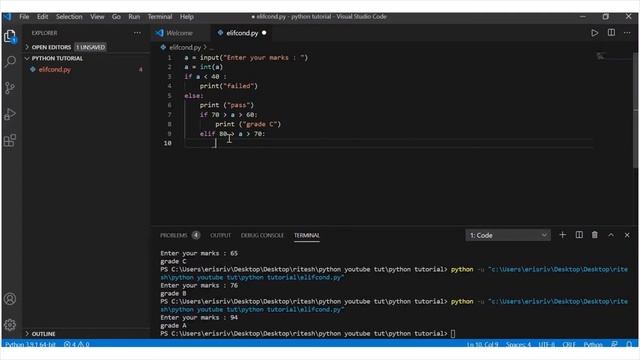Open the Edit menu

coord(42,17)
